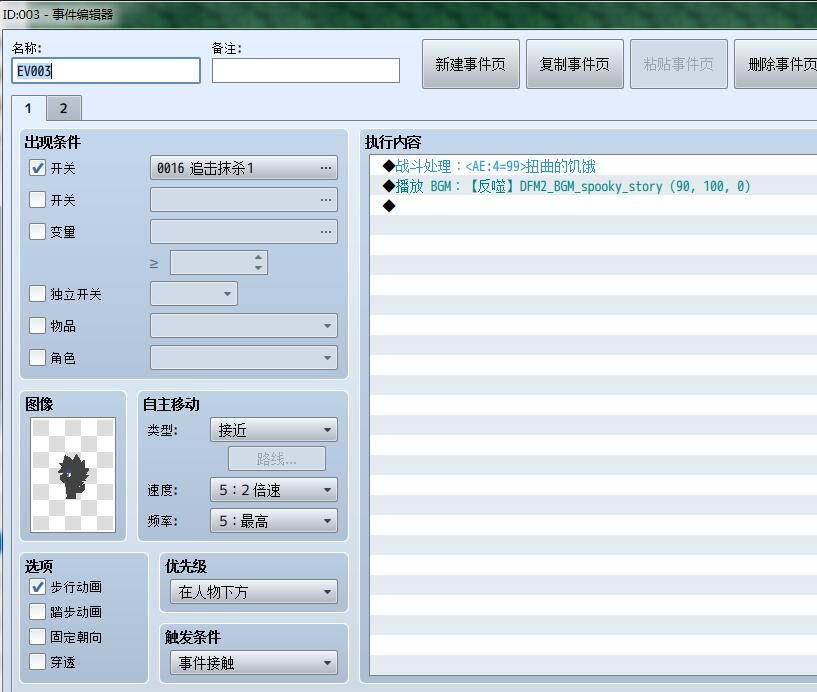Check 穿透 option
Image resolution: width=817 pixels, height=692 pixels.
(x=38, y=662)
